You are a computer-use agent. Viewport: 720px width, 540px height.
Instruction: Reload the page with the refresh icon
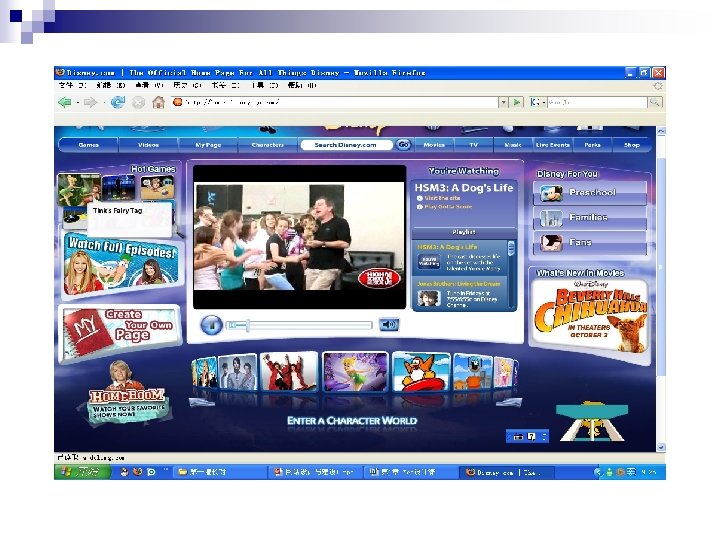click(118, 102)
